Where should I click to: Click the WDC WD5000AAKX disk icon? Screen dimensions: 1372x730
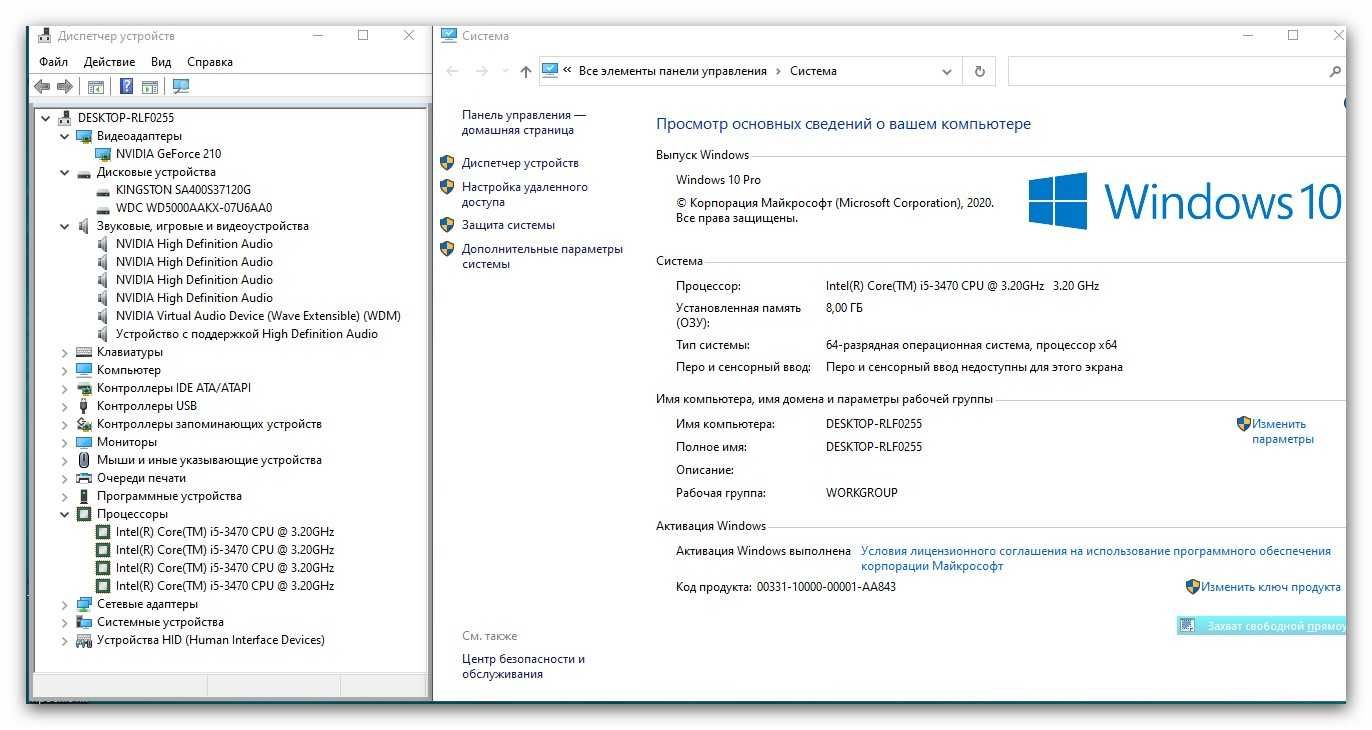[x=103, y=208]
